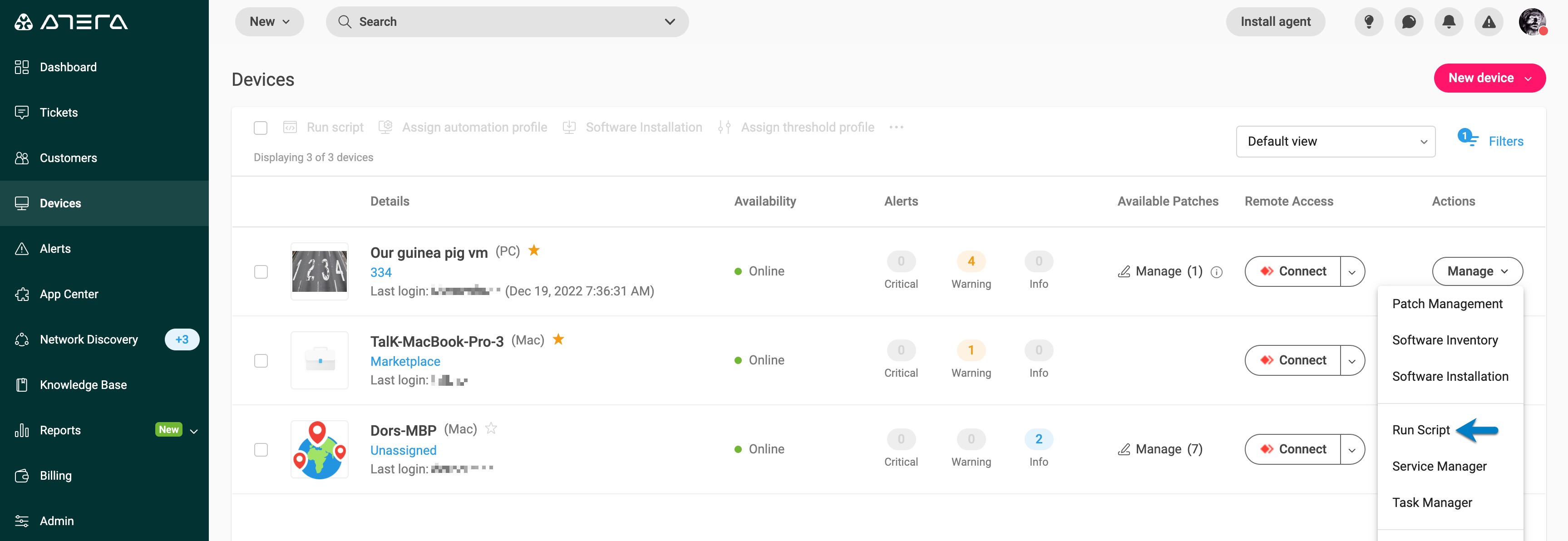Open the chat bubble icon
This screenshot has height=541, width=1568.
point(1409,22)
